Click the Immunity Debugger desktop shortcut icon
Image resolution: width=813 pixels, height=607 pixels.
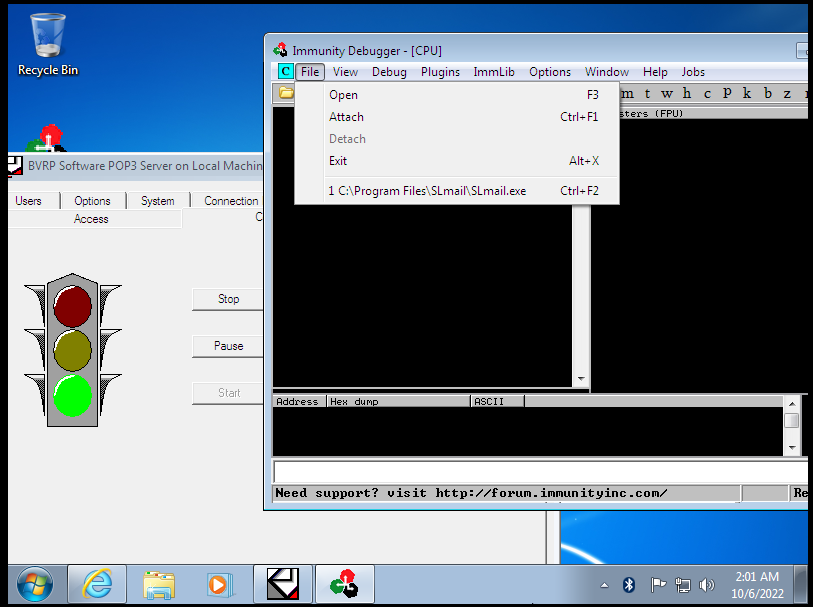coord(46,139)
